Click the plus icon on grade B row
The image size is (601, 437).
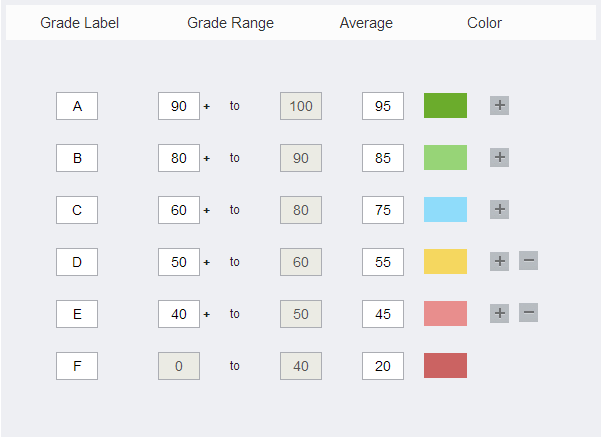499,157
